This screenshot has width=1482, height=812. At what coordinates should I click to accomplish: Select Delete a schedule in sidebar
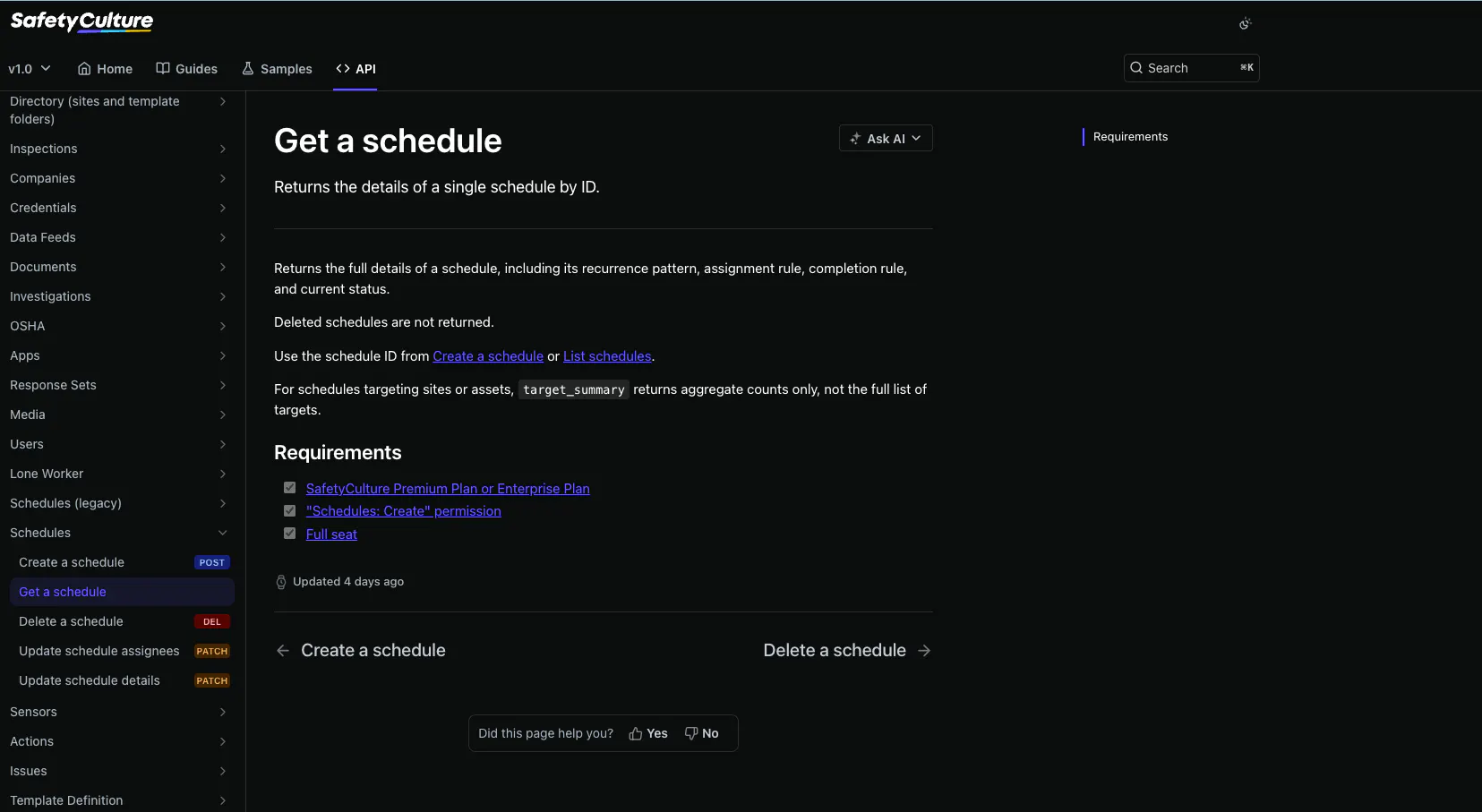122,621
